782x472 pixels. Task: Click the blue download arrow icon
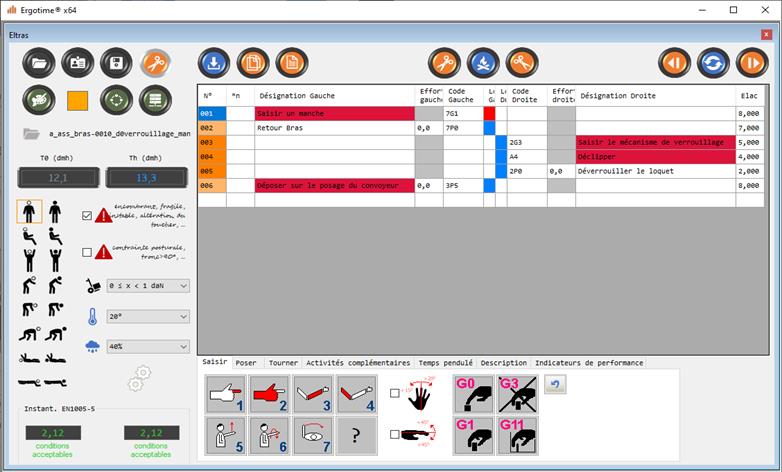(x=214, y=63)
